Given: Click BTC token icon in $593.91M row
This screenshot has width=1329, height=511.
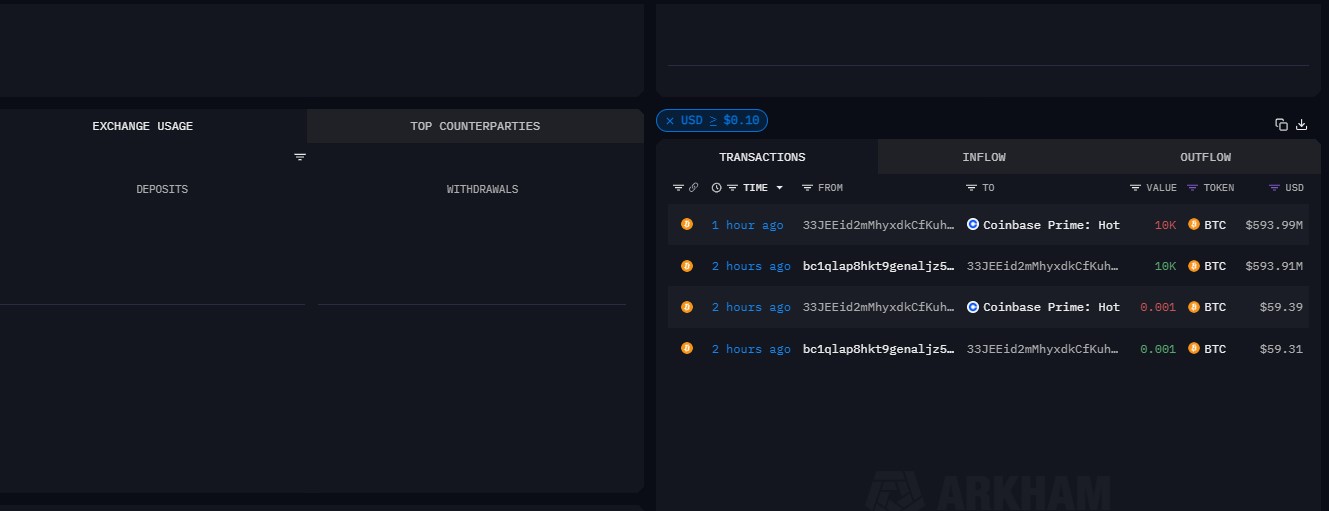Looking at the screenshot, I should coord(1194,266).
